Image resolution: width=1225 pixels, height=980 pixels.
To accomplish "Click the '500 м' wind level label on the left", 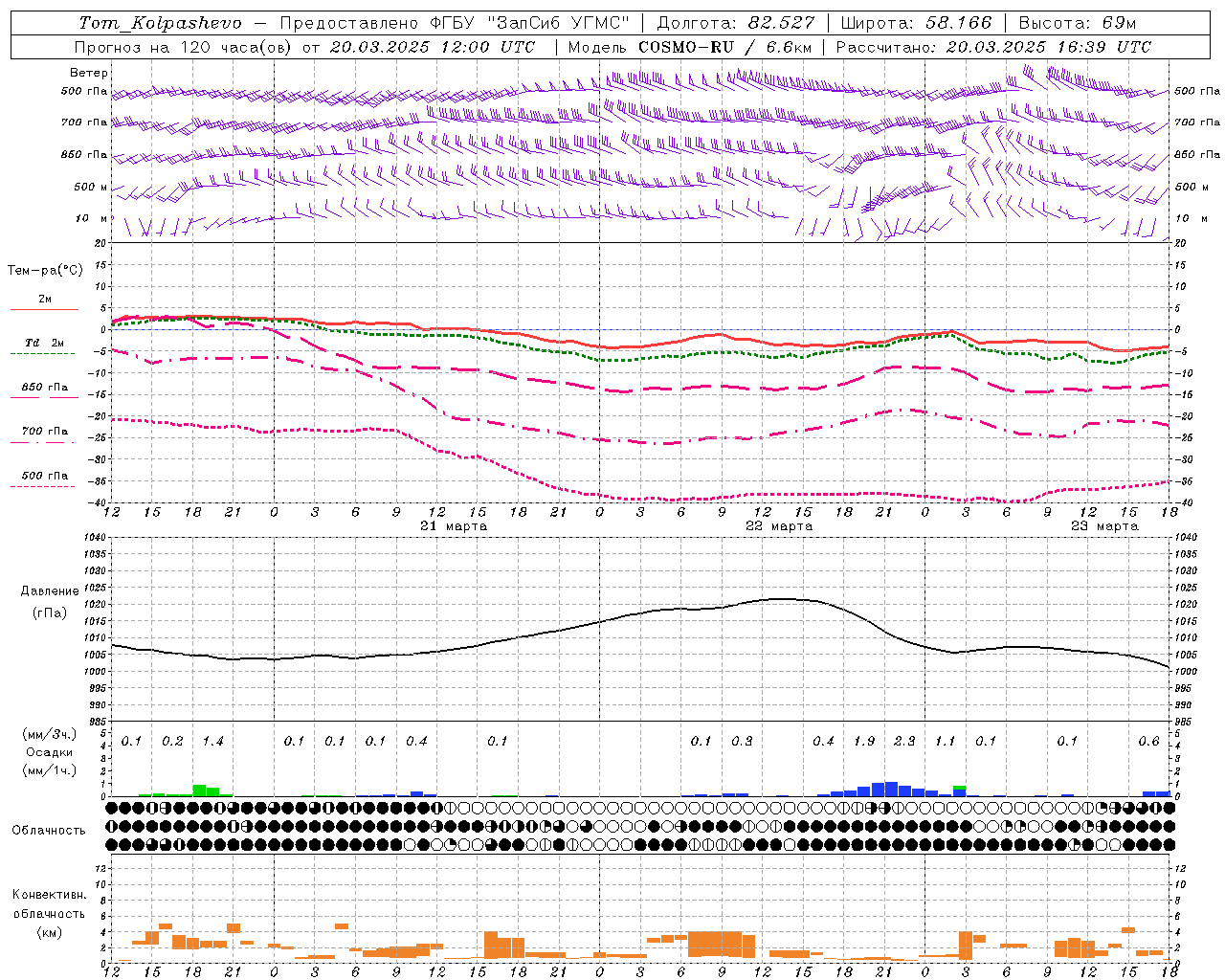I will 91,187.
